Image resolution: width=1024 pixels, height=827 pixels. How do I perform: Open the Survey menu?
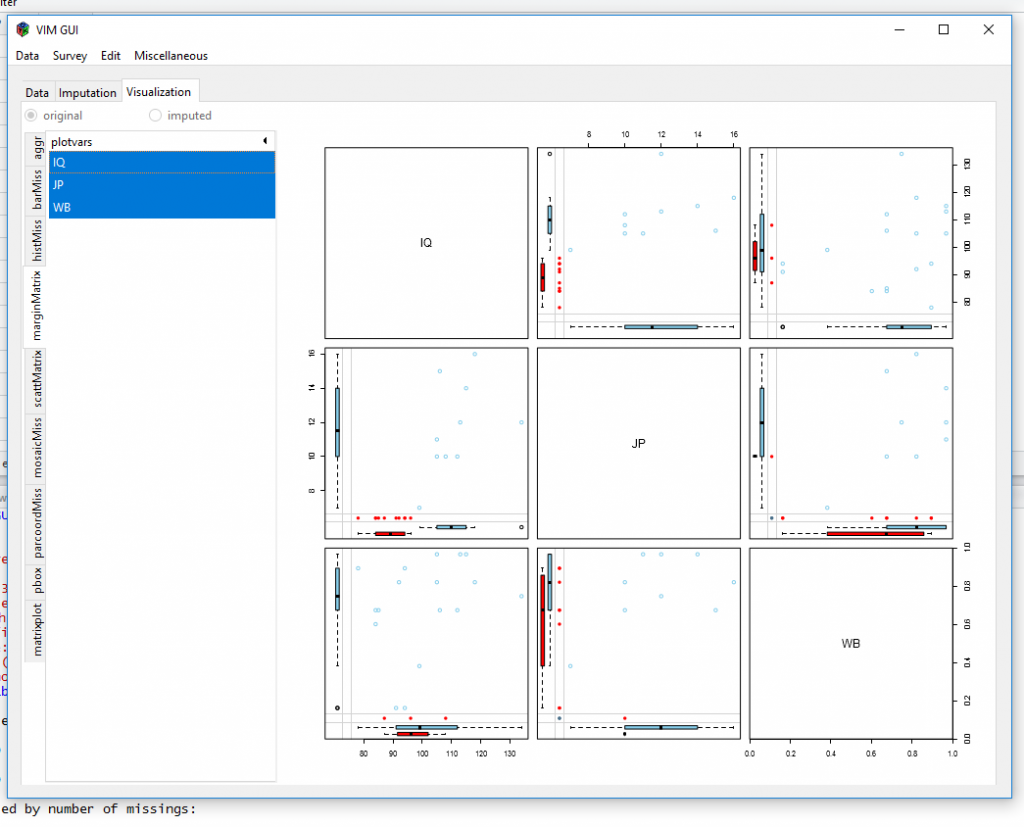[70, 56]
